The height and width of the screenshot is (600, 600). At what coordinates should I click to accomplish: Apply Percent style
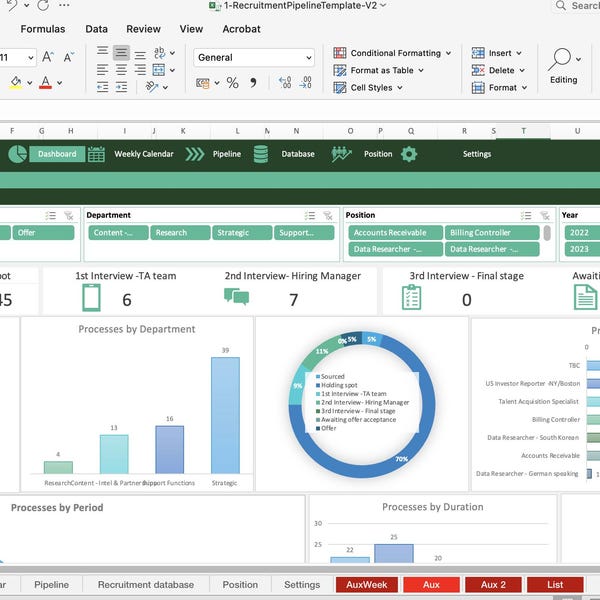pos(233,83)
